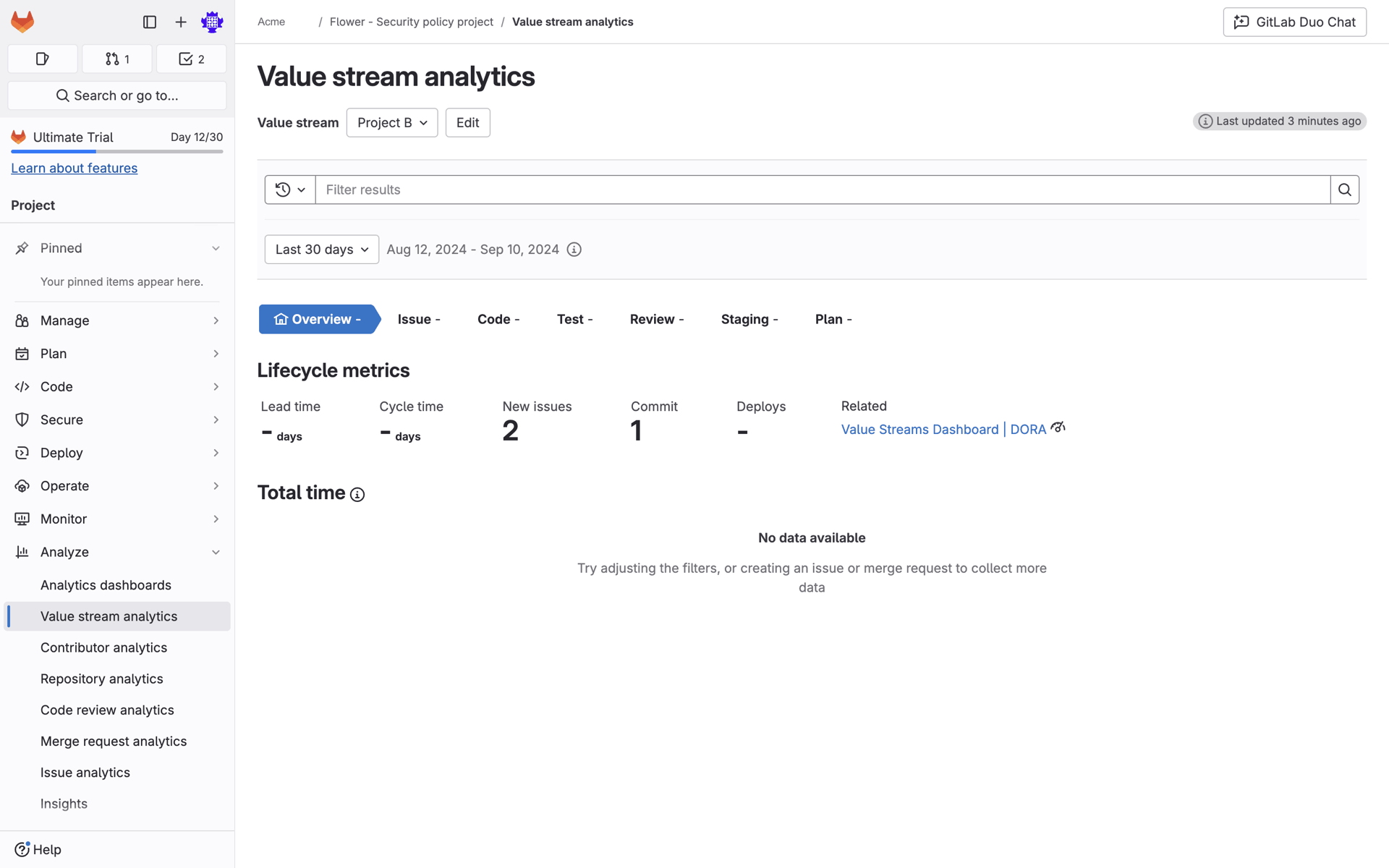The width and height of the screenshot is (1389, 868).
Task: Open Insights in sidebar
Action: [117, 804]
